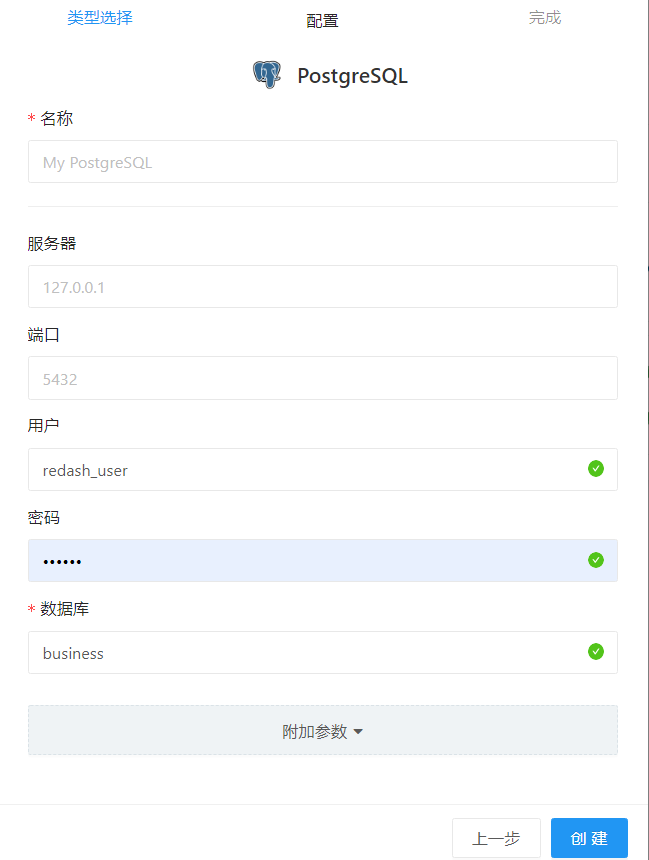Click the required asterisk before 名称 label
Image resolution: width=649 pixels, height=860 pixels.
31,118
